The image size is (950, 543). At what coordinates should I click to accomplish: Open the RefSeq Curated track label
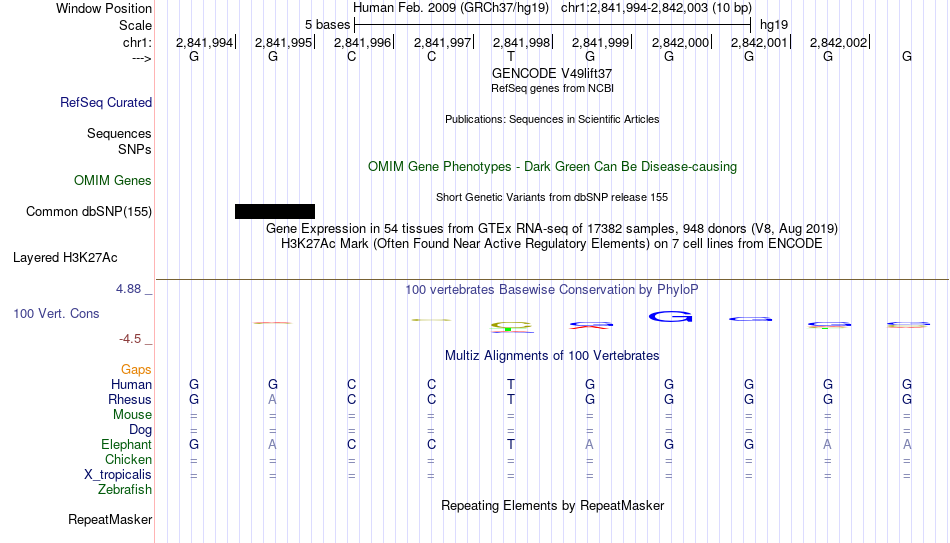[106, 102]
